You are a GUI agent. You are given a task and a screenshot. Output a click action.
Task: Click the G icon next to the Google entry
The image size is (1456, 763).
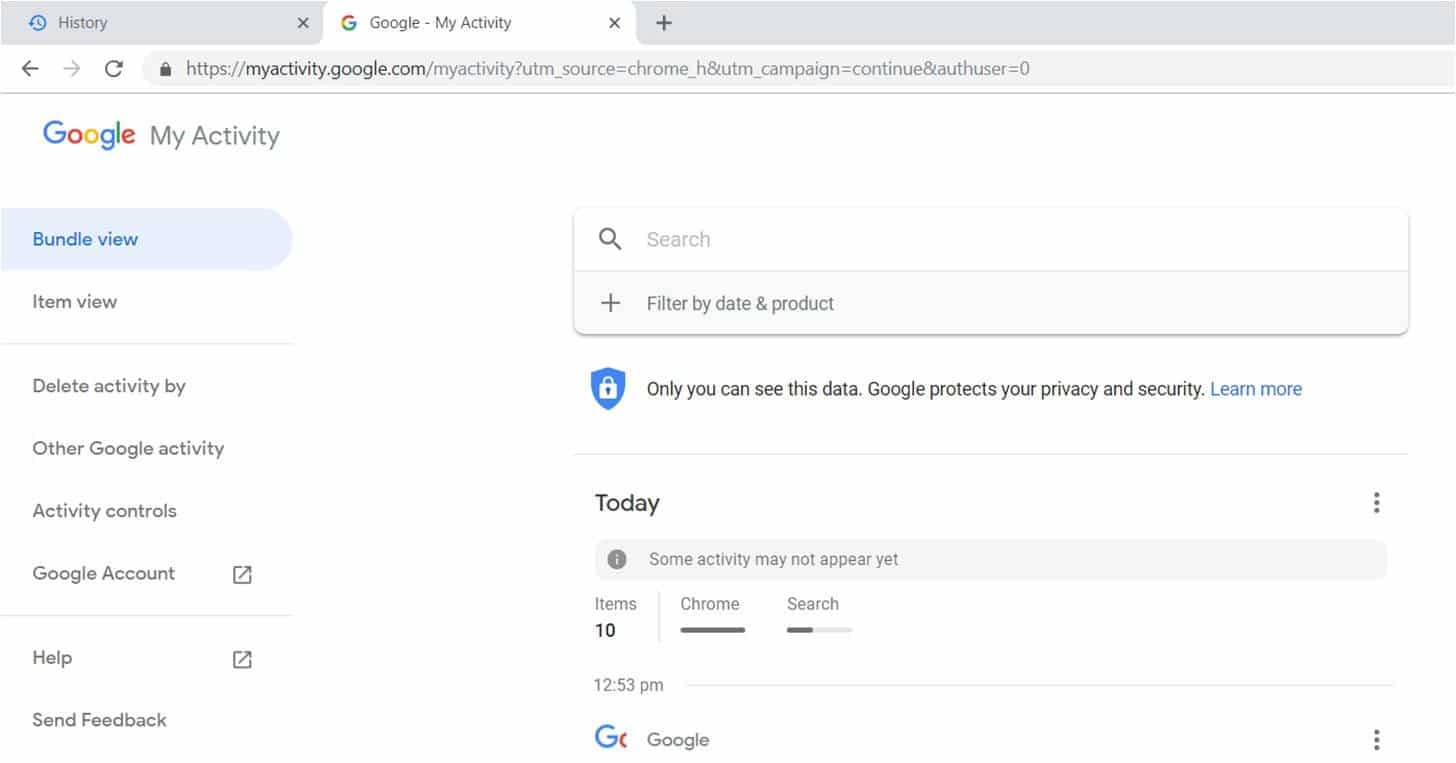[611, 738]
